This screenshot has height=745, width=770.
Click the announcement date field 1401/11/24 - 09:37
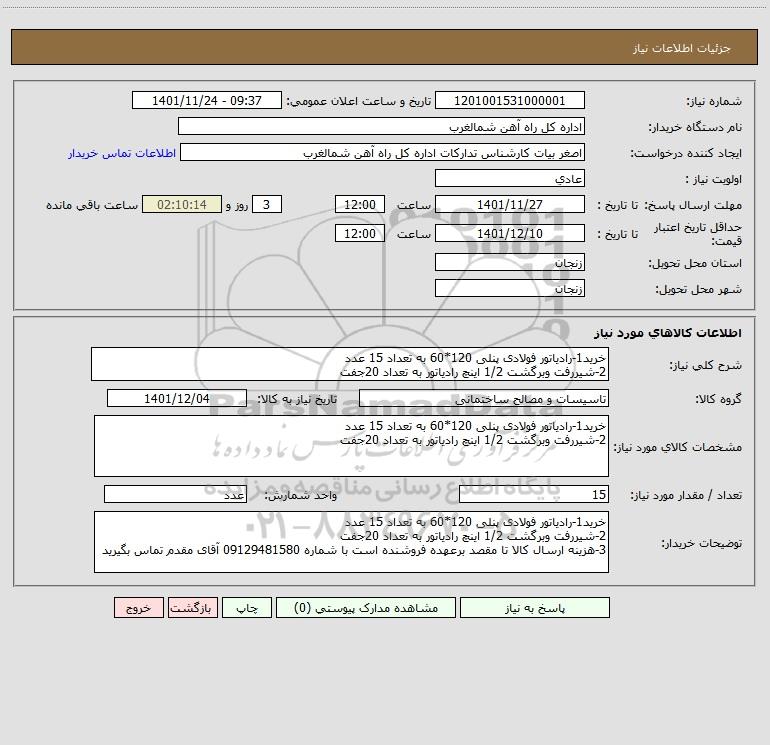click(x=207, y=101)
